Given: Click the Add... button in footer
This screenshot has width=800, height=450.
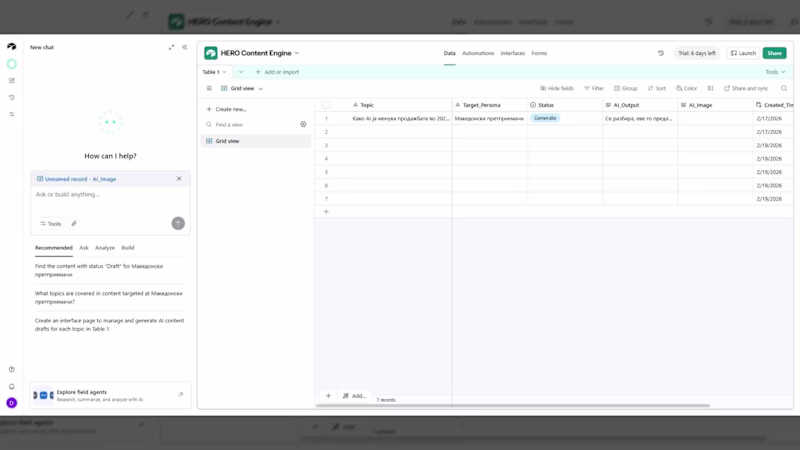Looking at the screenshot, I should (355, 395).
